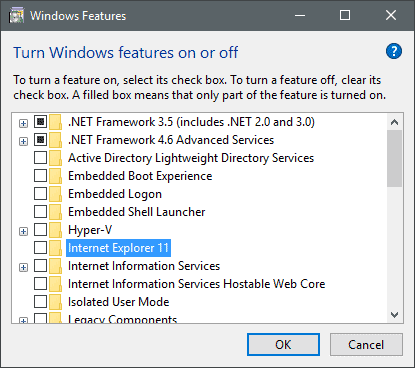Enable Active Directory Lightweight Directory Services checkbox
Viewport: 415px width, 368px height.
40,158
